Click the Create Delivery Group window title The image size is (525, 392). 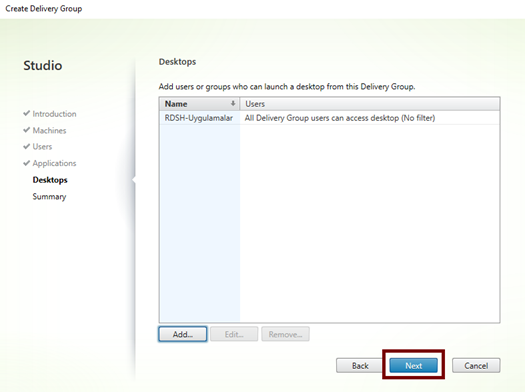click(44, 9)
